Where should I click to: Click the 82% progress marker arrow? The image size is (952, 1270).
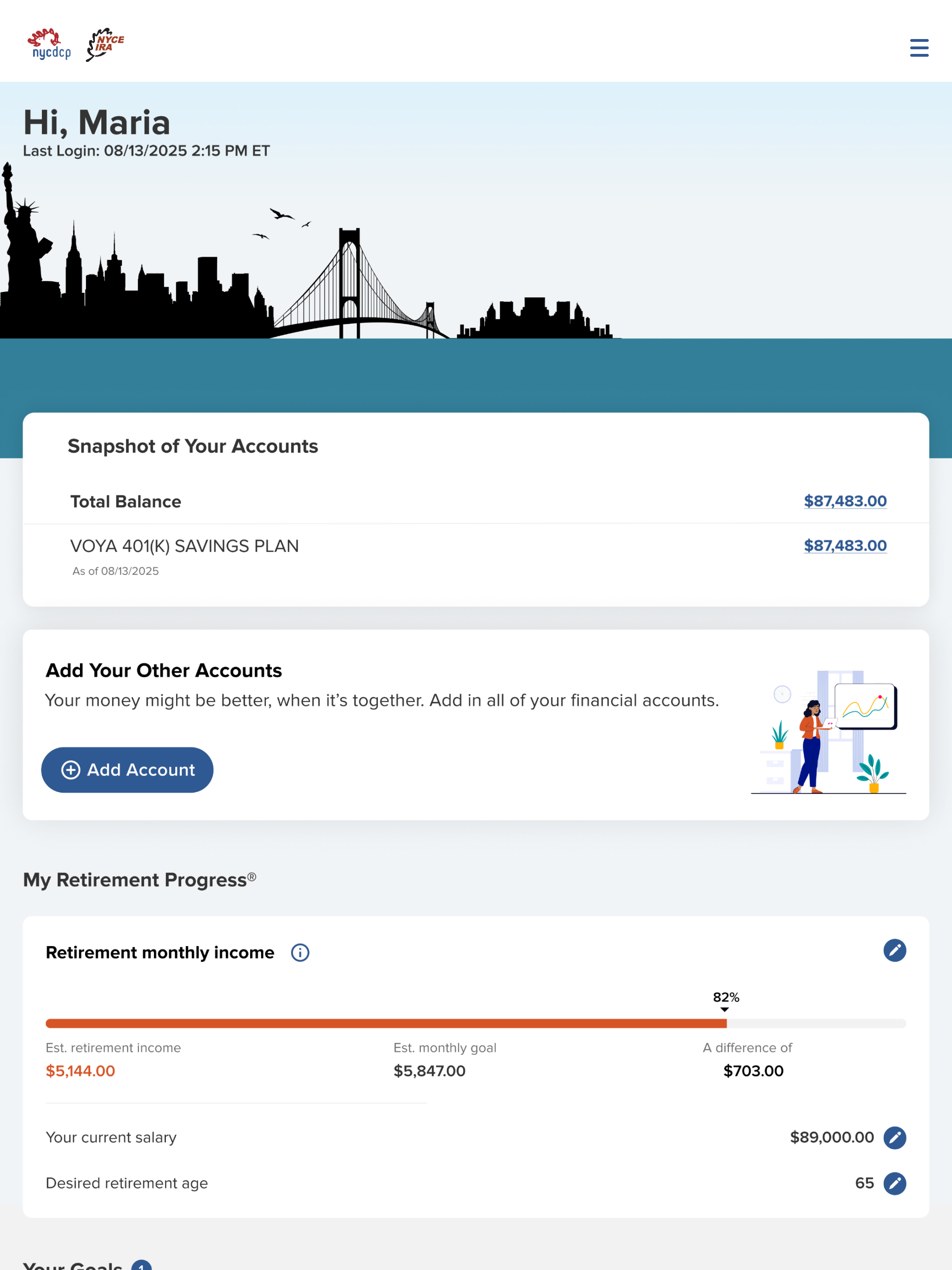(725, 1010)
